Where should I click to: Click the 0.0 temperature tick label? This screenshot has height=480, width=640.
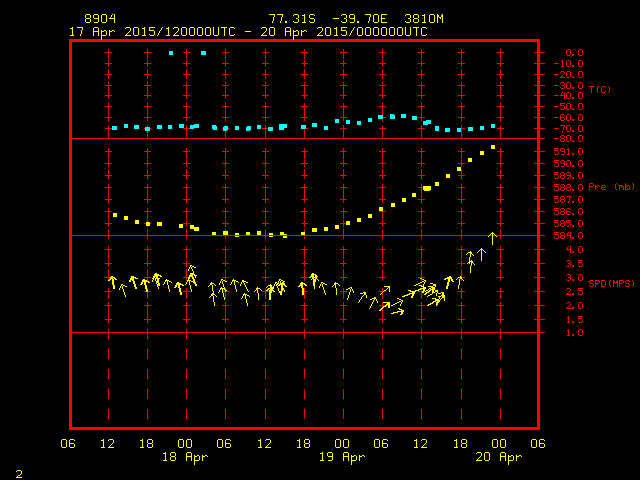pos(575,52)
